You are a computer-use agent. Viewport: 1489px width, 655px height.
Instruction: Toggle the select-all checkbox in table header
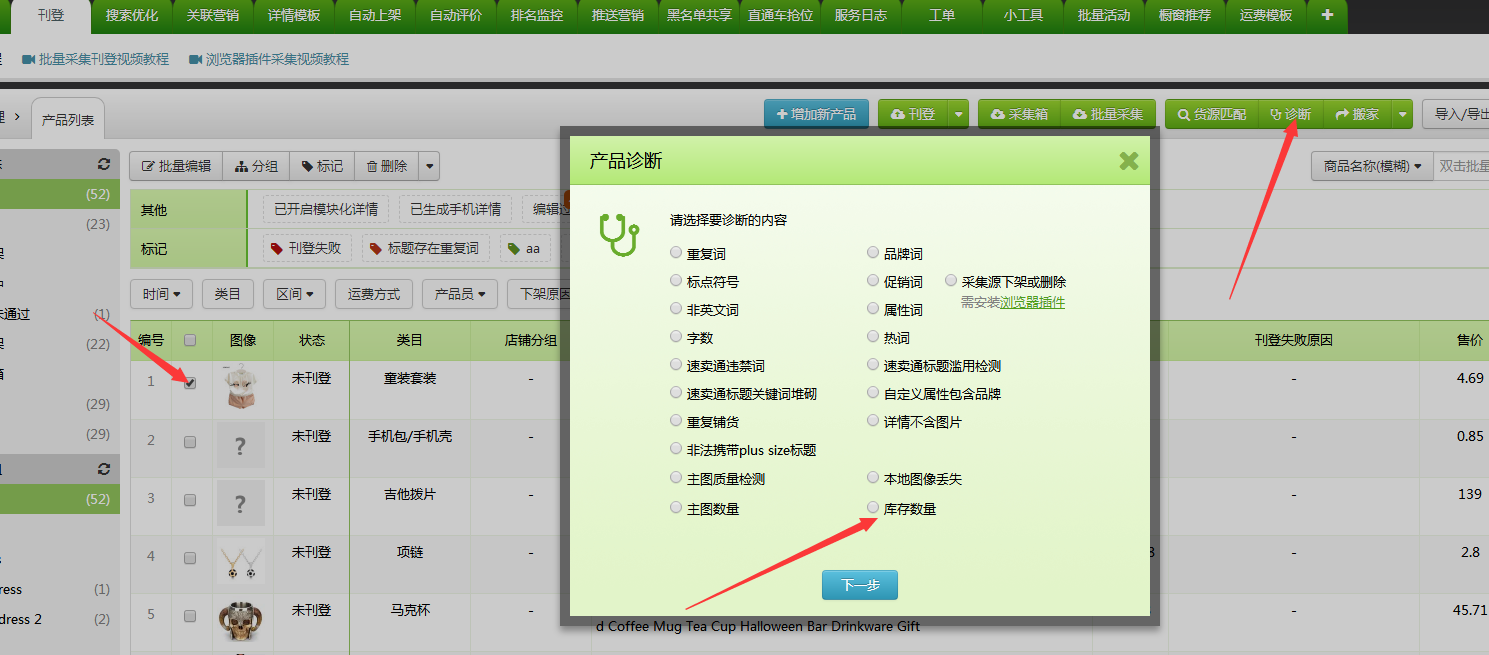(x=190, y=340)
